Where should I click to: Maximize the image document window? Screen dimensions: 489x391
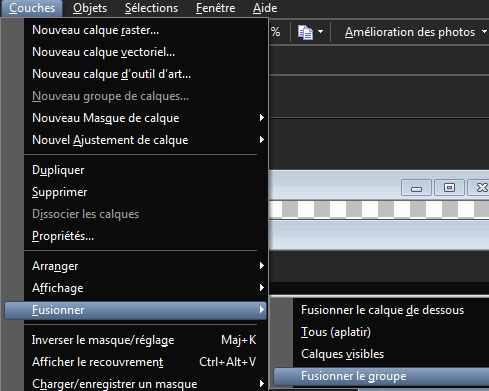point(449,188)
